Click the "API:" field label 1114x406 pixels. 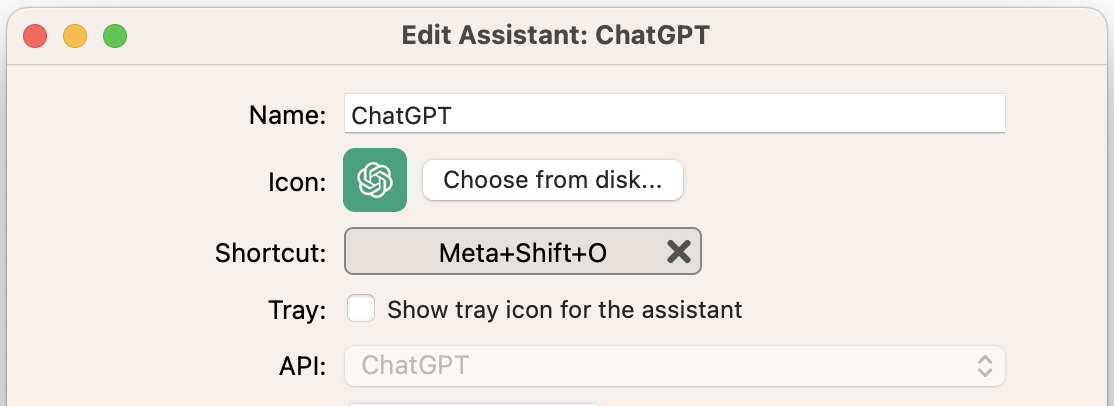click(303, 366)
